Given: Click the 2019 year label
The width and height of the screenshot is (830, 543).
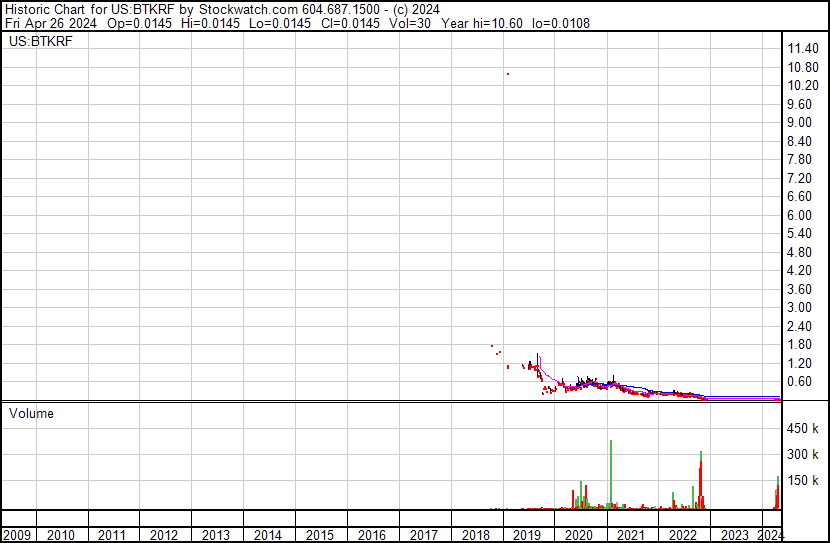Looking at the screenshot, I should pyautogui.click(x=527, y=535).
